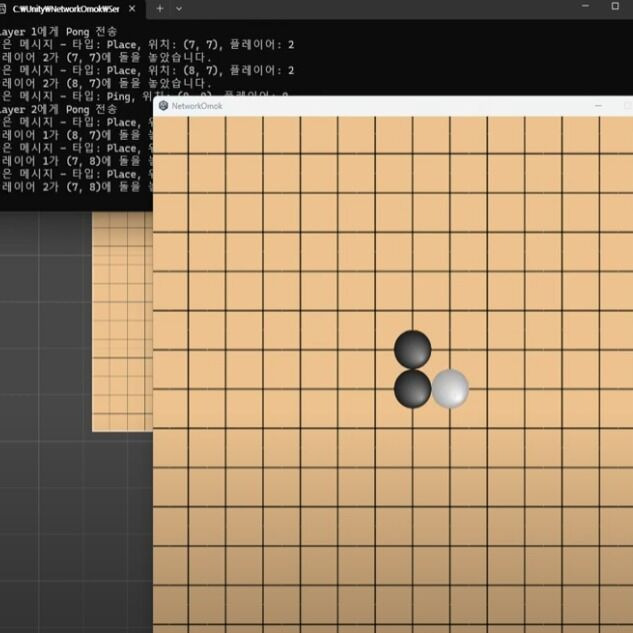Click the small Omok board behind the game window

click(122, 322)
